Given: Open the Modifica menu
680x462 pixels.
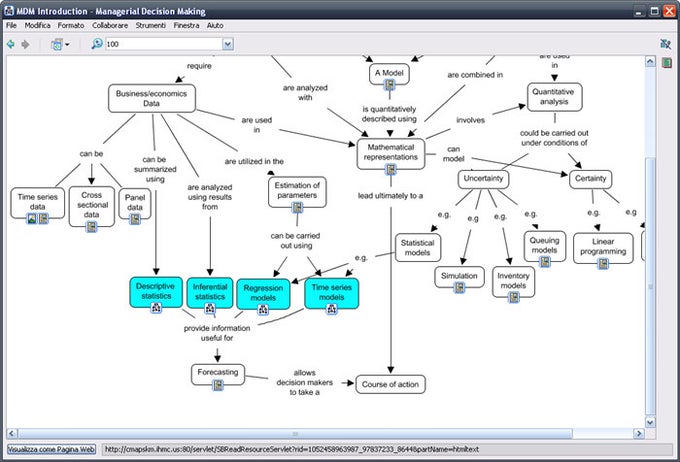Looking at the screenshot, I should pos(37,25).
